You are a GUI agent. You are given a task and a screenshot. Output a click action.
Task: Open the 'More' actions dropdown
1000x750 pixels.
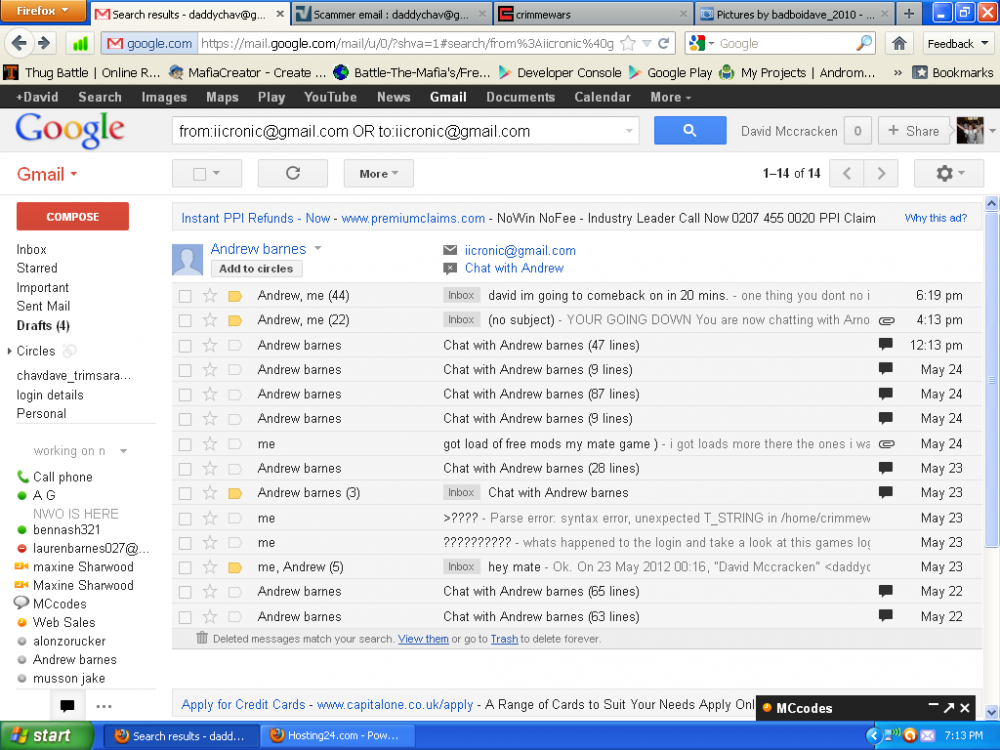(378, 173)
